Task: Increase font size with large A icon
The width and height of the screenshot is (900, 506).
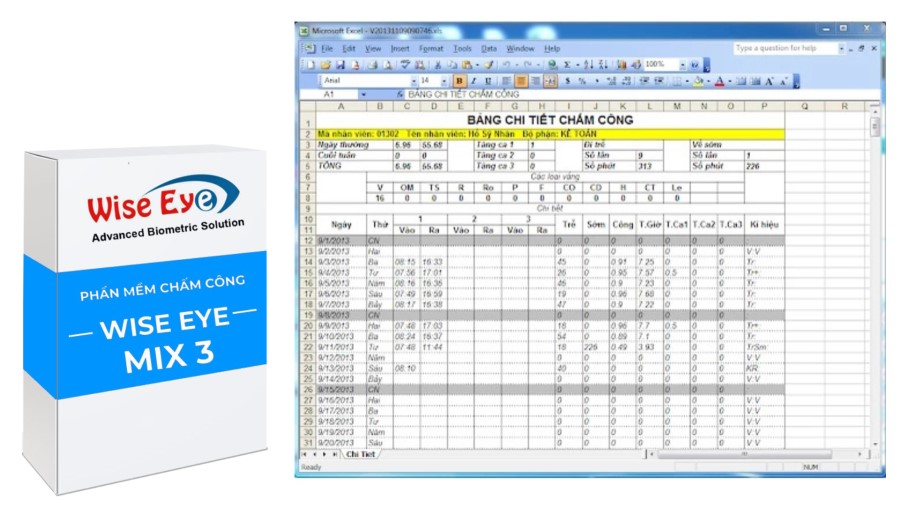Action: tap(769, 81)
